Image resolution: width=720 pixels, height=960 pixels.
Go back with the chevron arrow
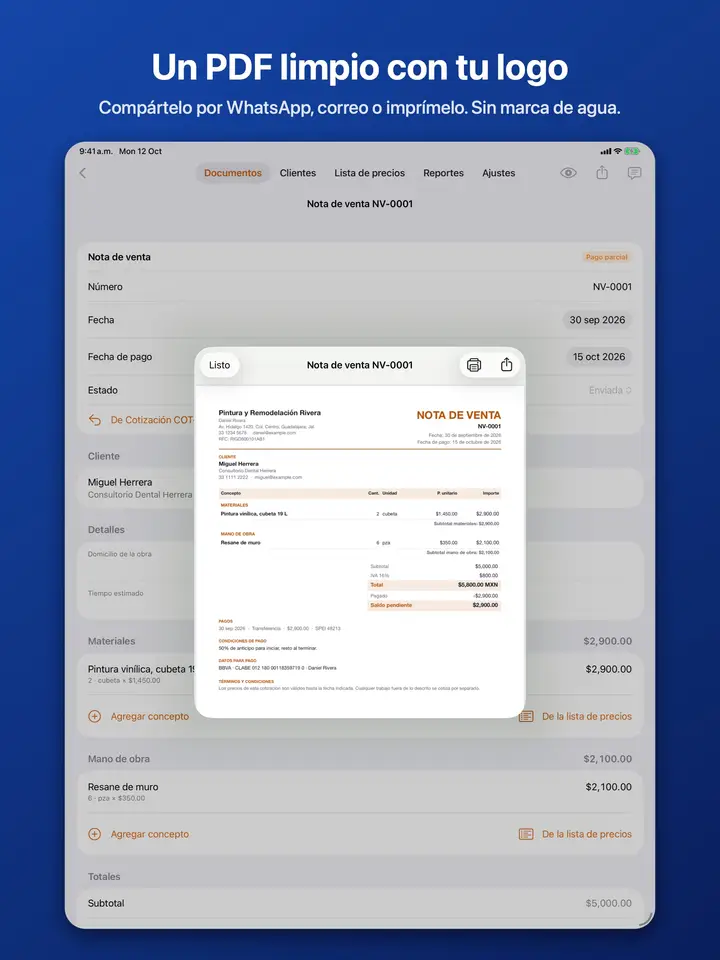click(x=83, y=173)
